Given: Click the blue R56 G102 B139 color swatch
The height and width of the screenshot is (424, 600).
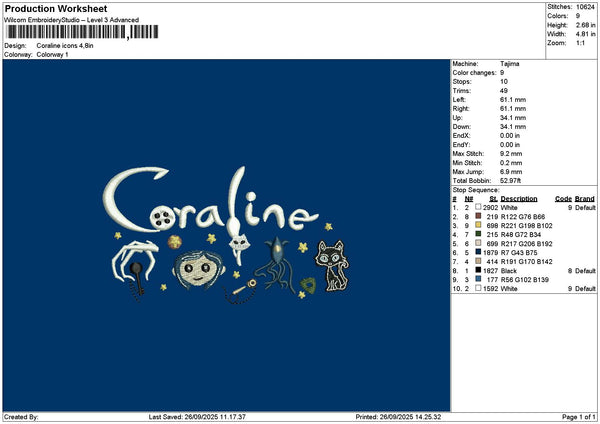Looking at the screenshot, I should tap(478, 279).
